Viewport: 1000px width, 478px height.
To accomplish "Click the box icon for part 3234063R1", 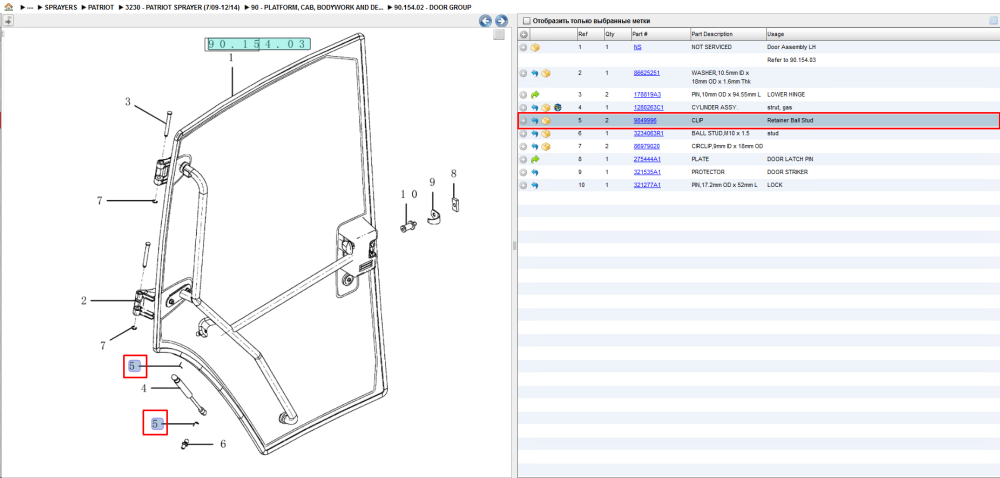I will click(x=545, y=134).
